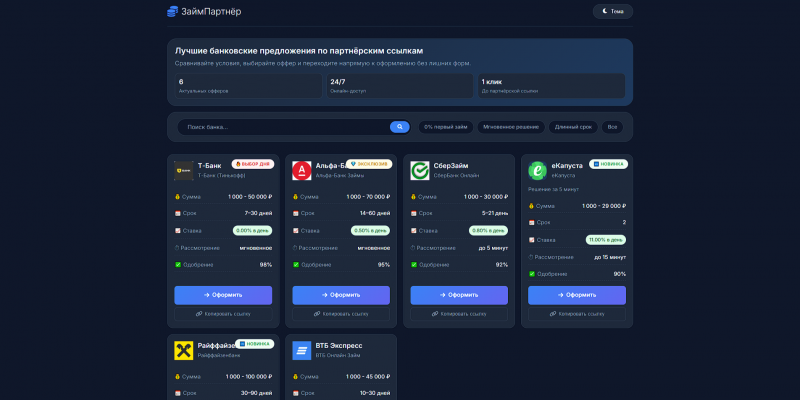Click the eКапуста green logo
The width and height of the screenshot is (800, 400).
[537, 171]
